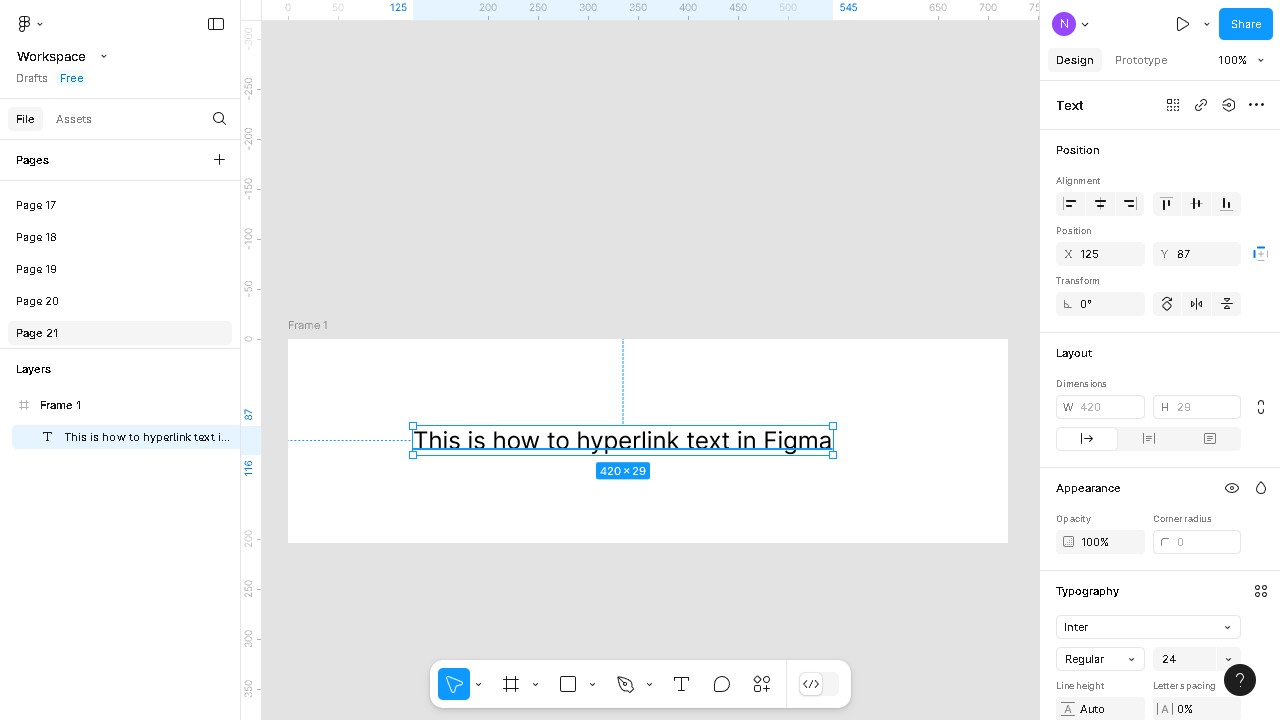This screenshot has height=720, width=1280.
Task: Set text alignment to center
Action: pyautogui.click(x=1100, y=204)
